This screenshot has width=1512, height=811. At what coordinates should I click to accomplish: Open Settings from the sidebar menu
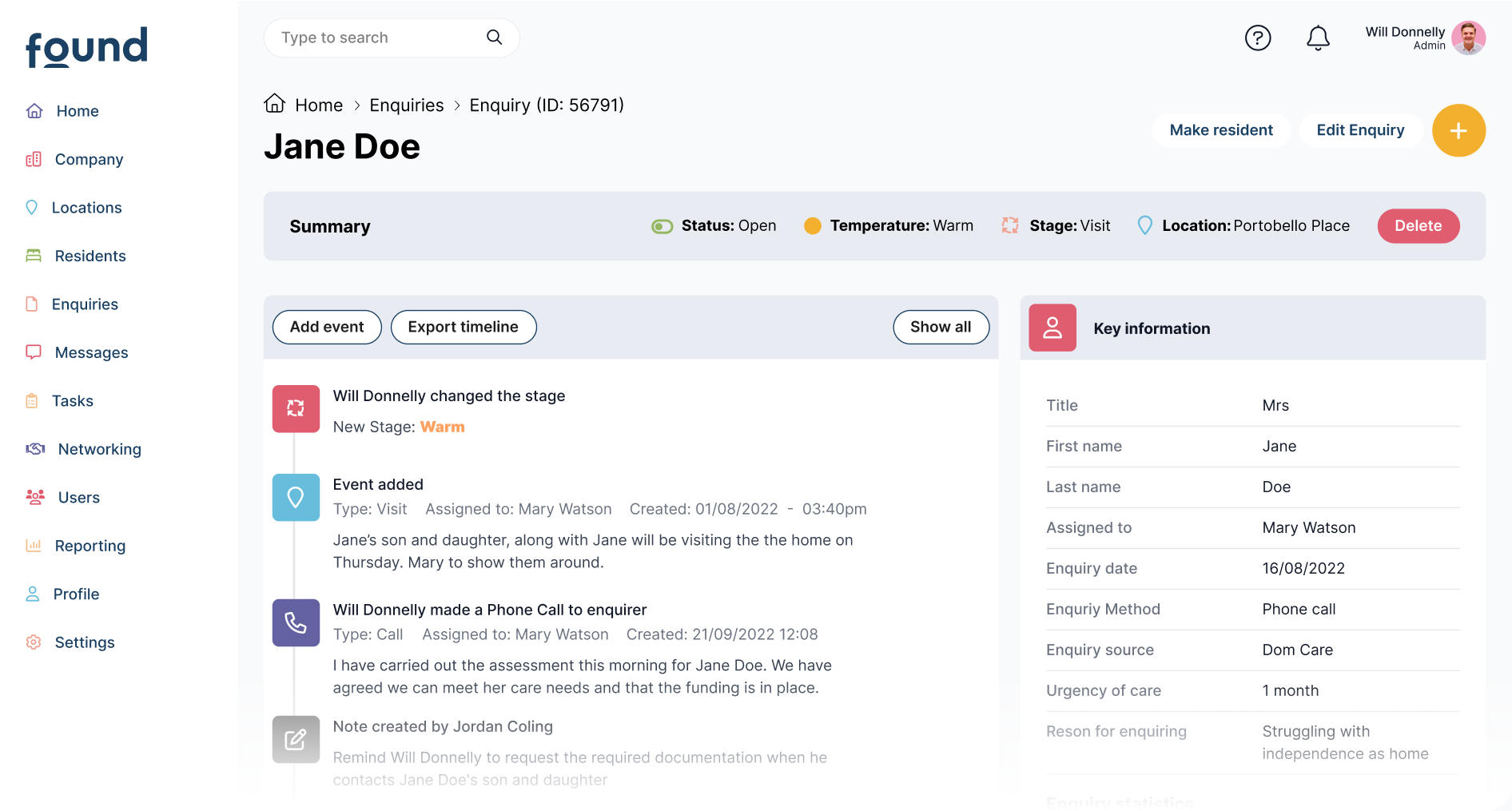tap(85, 642)
